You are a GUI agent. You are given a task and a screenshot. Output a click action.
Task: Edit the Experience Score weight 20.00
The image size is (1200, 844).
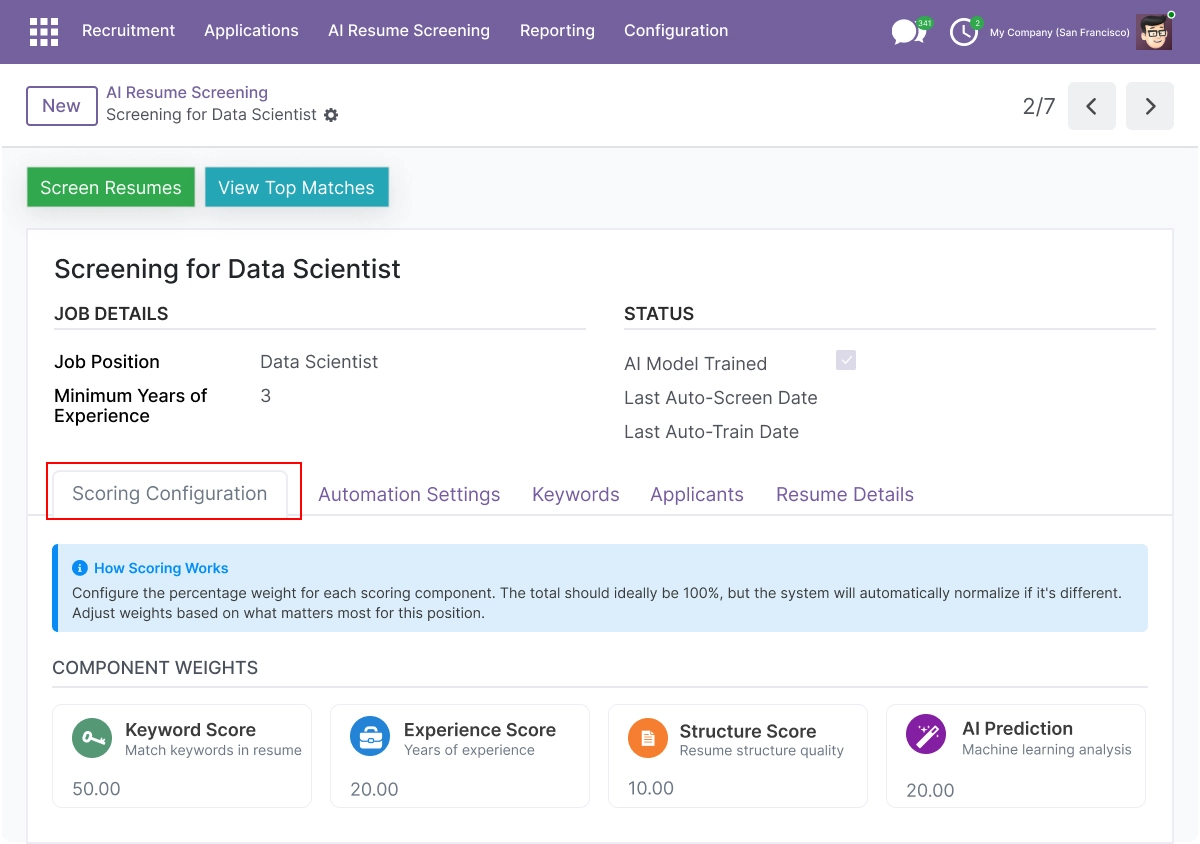(374, 789)
